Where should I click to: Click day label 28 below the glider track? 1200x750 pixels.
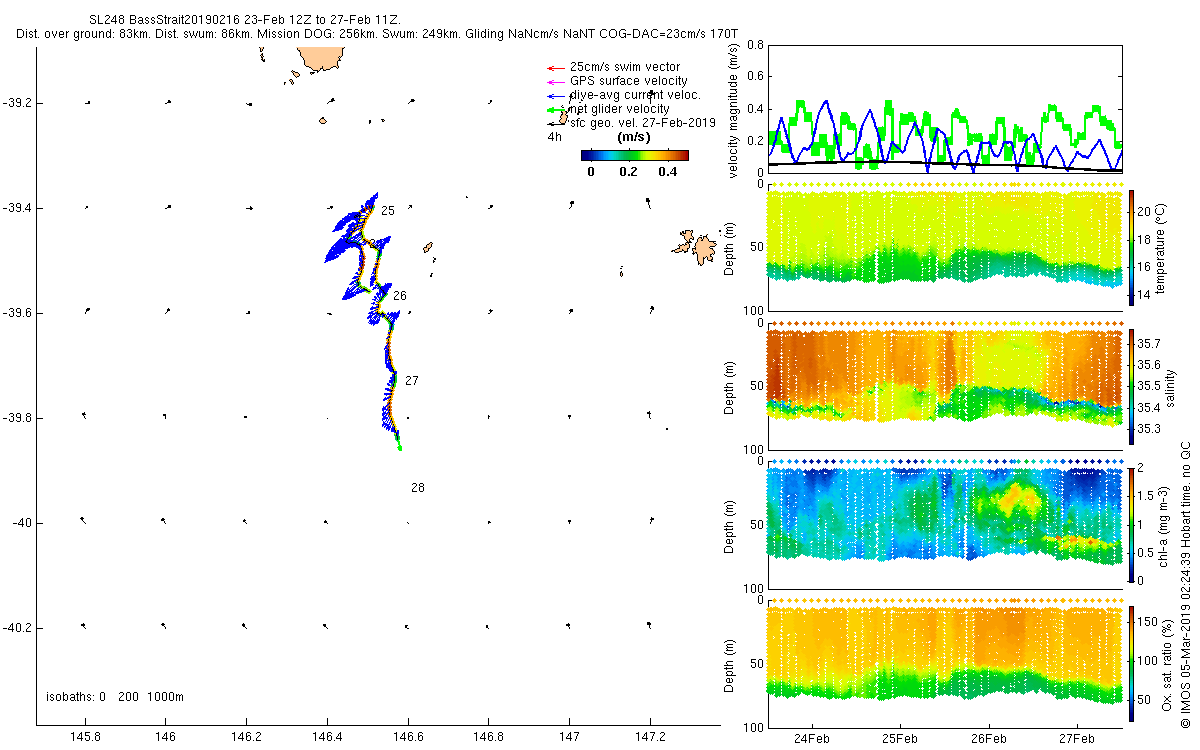point(418,488)
